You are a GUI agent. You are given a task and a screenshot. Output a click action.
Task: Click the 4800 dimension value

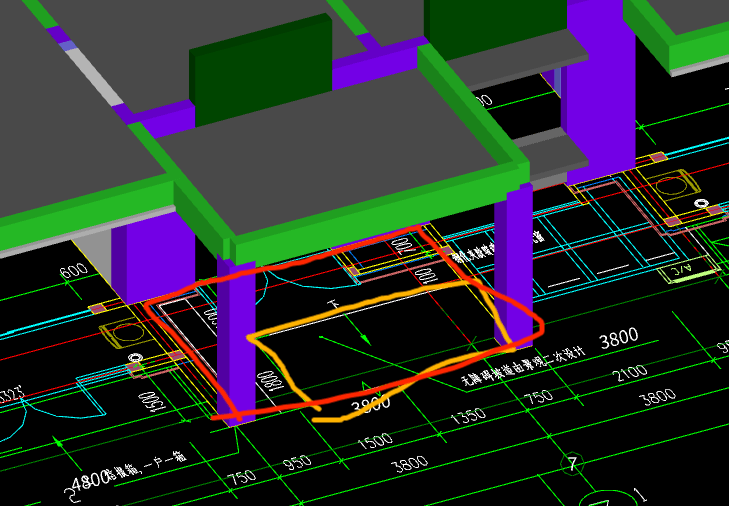(90, 481)
